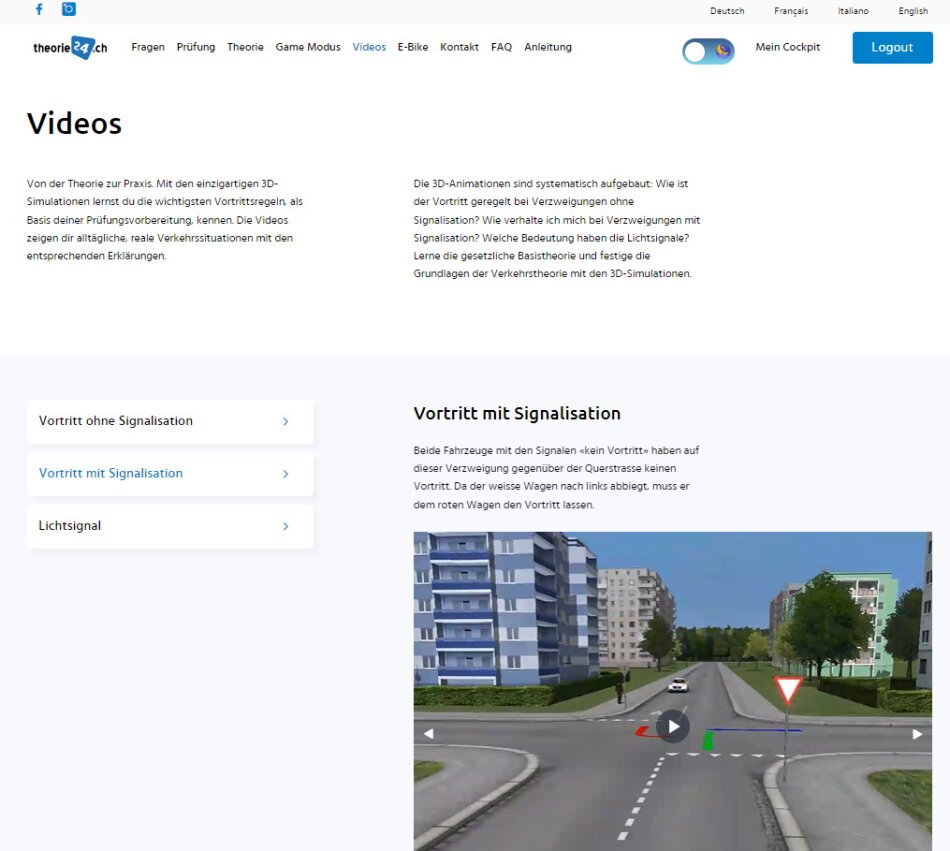Open the Prüfung menu item

tap(196, 47)
